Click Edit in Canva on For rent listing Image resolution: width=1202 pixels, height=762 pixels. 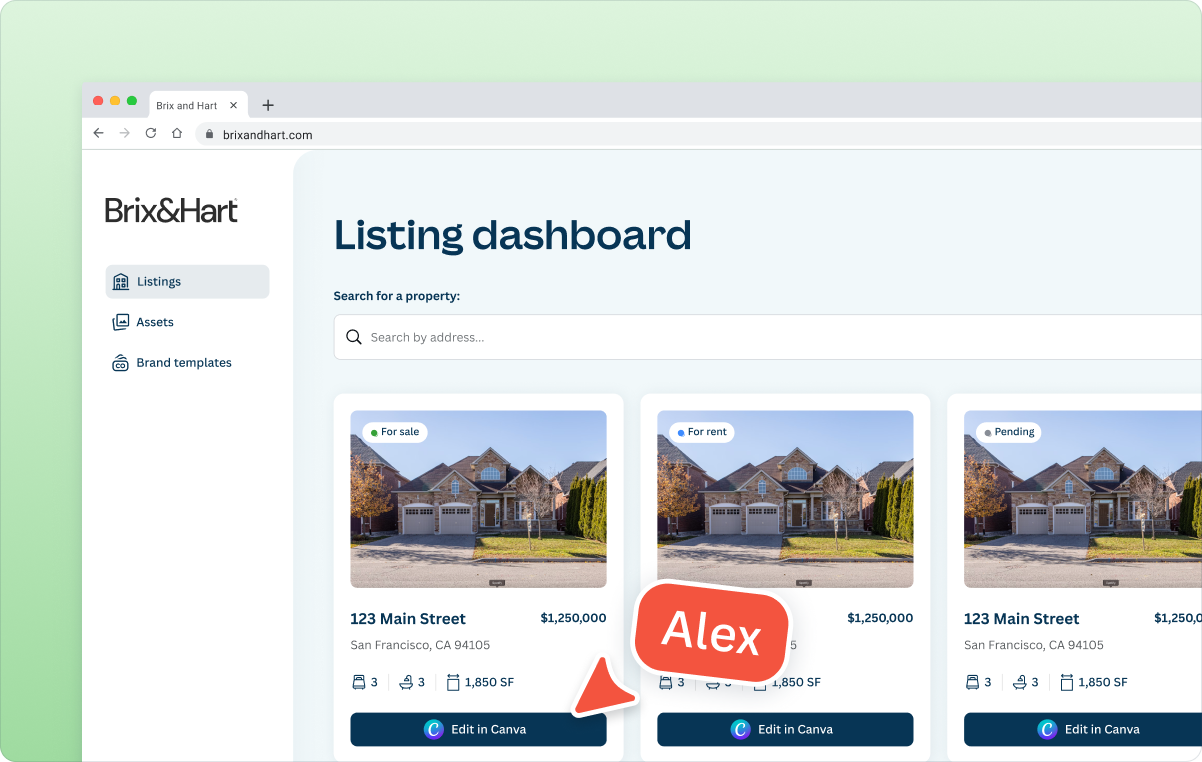785,729
